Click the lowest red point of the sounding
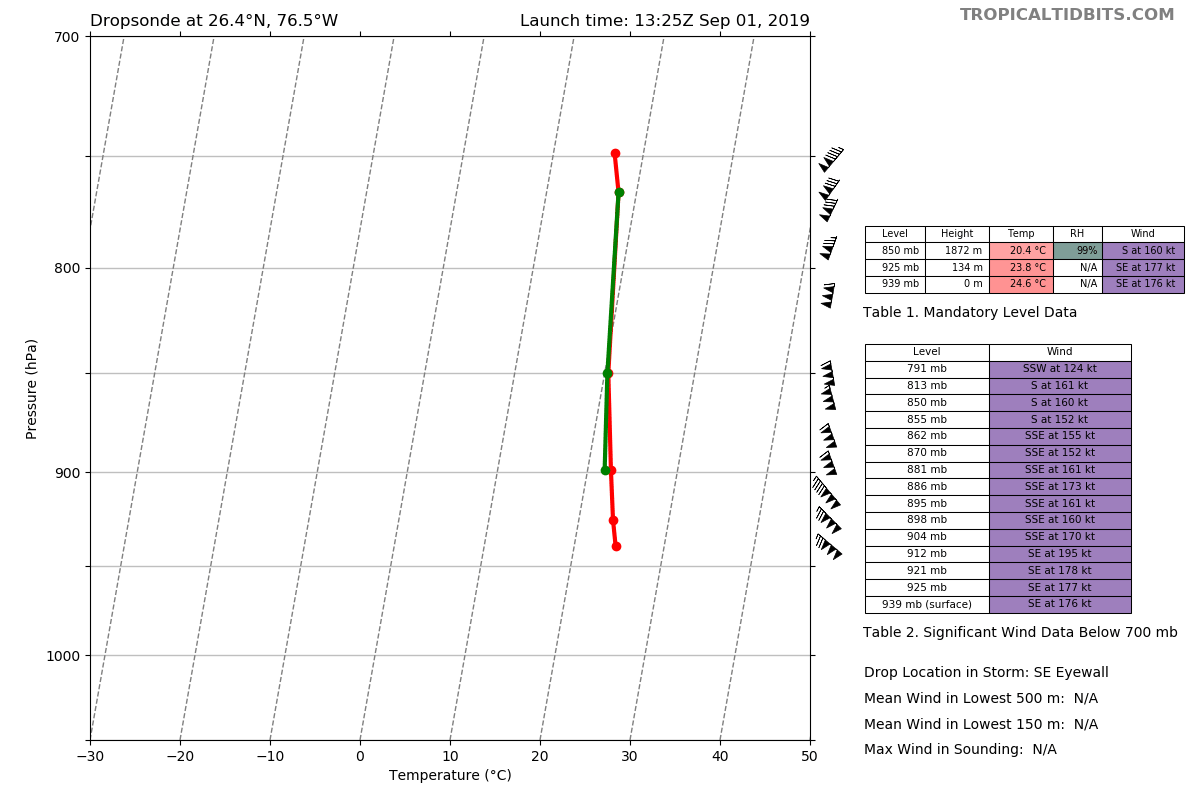The width and height of the screenshot is (1200, 800). [x=616, y=546]
